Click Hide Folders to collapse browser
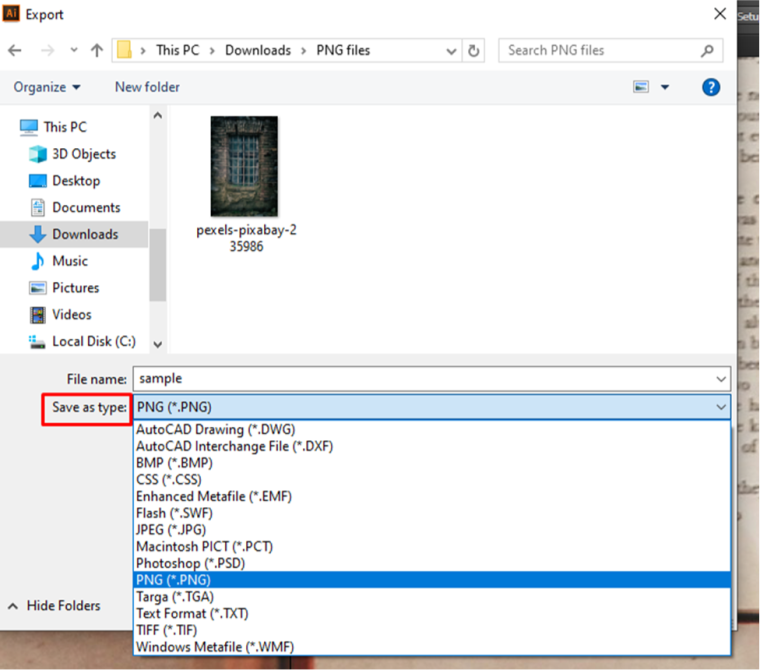Viewport: 760px width, 670px height. [63, 605]
